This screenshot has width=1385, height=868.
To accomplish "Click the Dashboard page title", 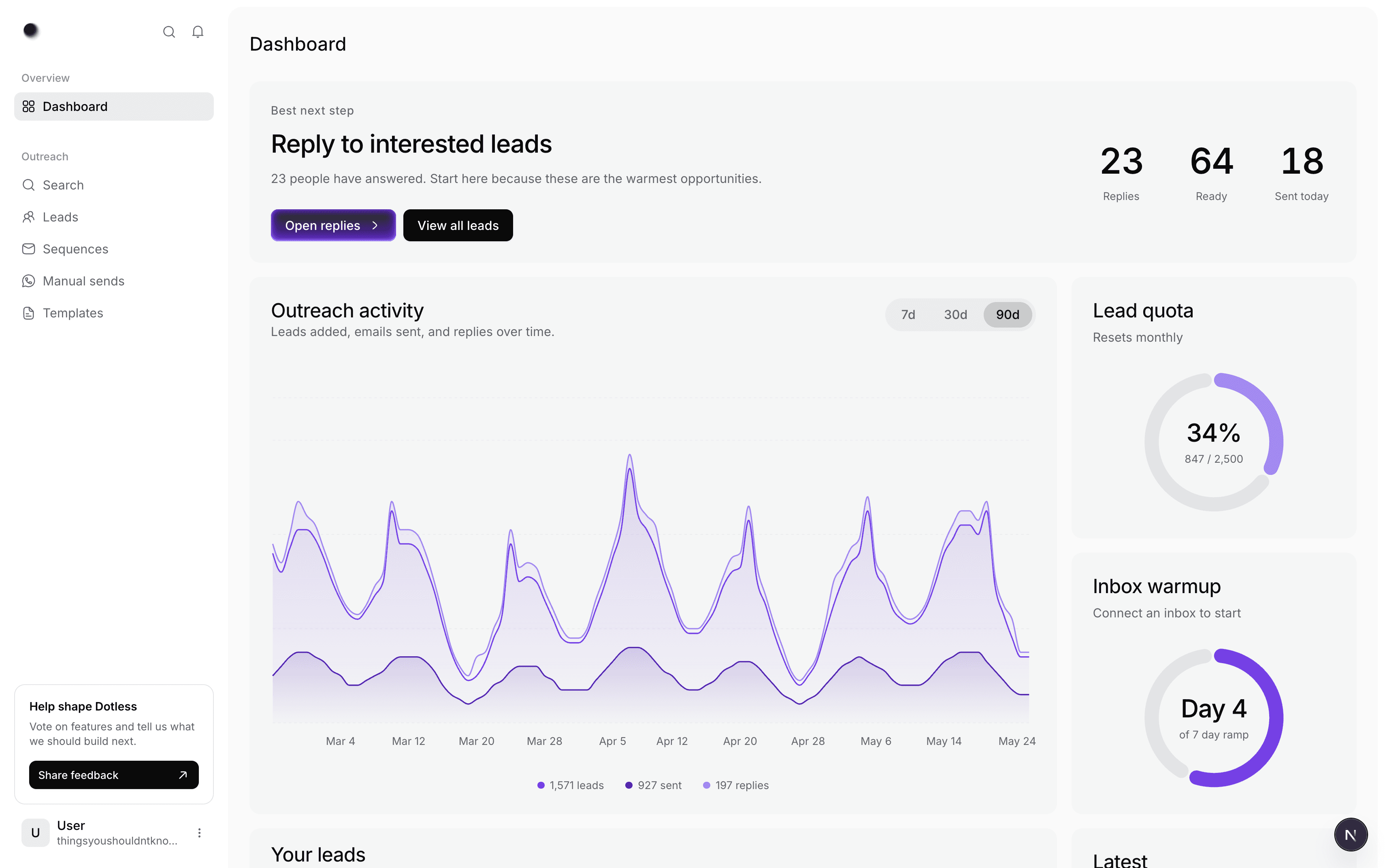I will pyautogui.click(x=297, y=44).
